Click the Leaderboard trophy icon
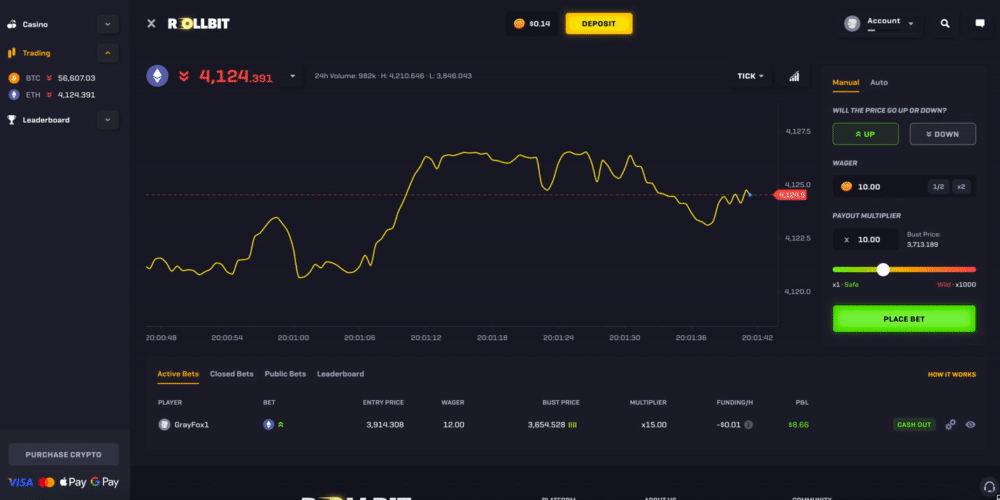This screenshot has width=1000, height=500. pyautogui.click(x=11, y=120)
